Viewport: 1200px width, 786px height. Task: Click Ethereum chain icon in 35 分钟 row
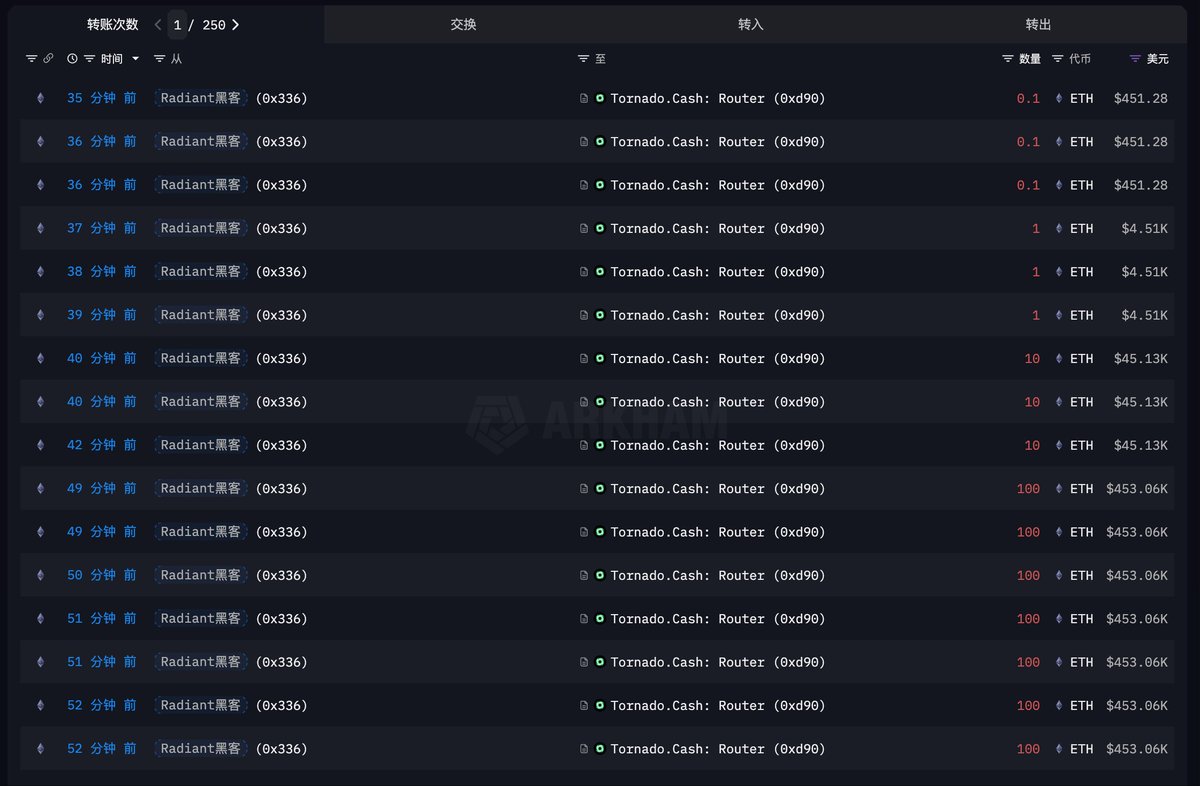click(41, 98)
